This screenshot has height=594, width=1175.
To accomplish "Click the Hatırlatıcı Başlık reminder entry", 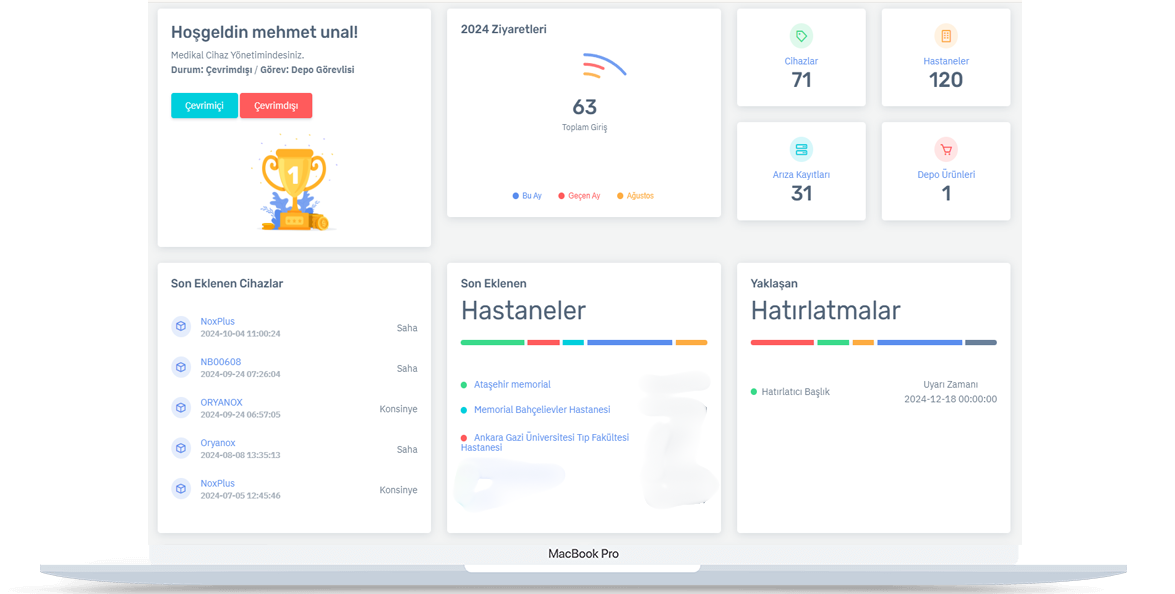I will (x=795, y=392).
